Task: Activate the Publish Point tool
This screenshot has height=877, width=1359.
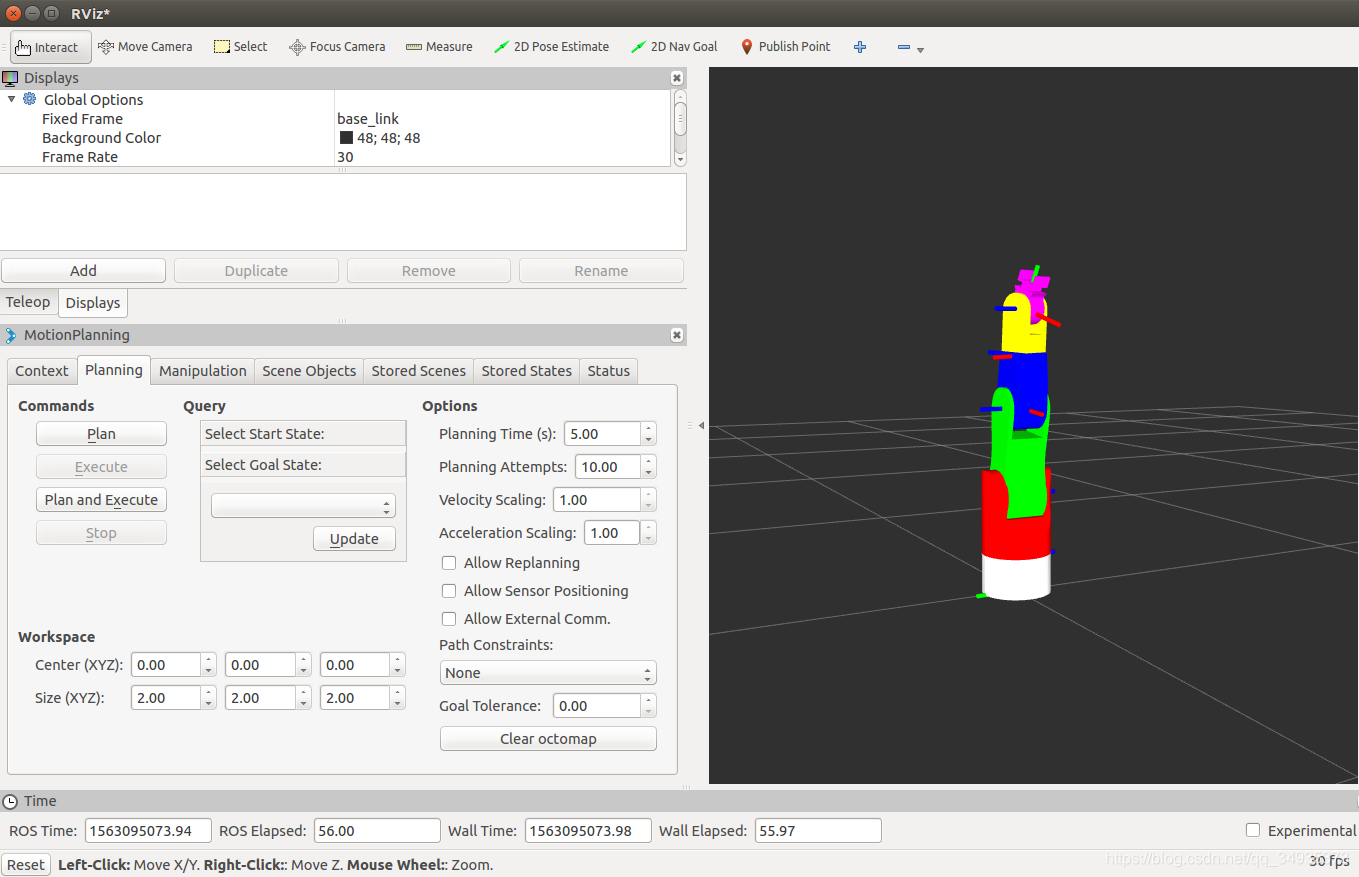Action: point(785,47)
